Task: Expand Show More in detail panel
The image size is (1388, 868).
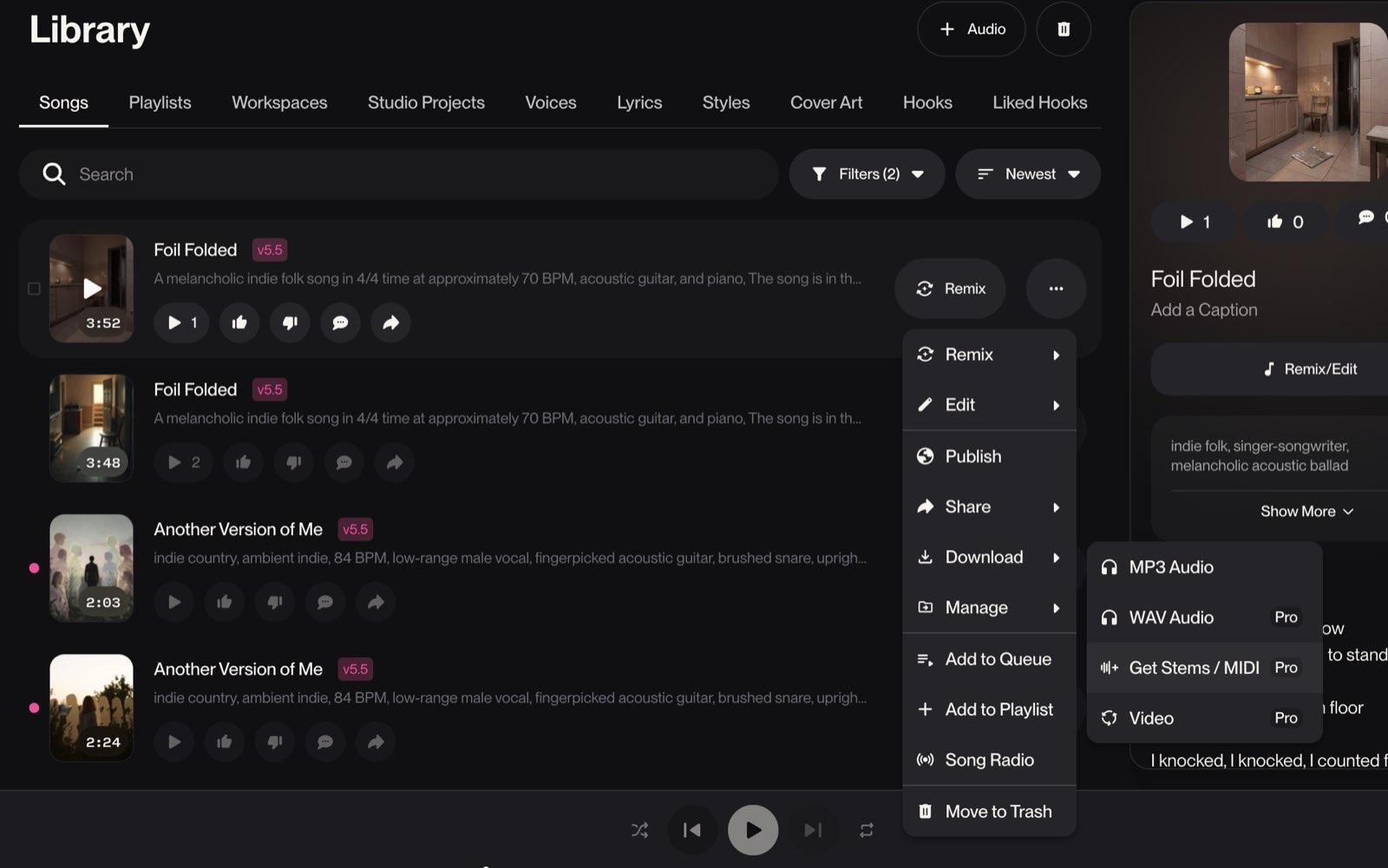Action: pos(1306,512)
